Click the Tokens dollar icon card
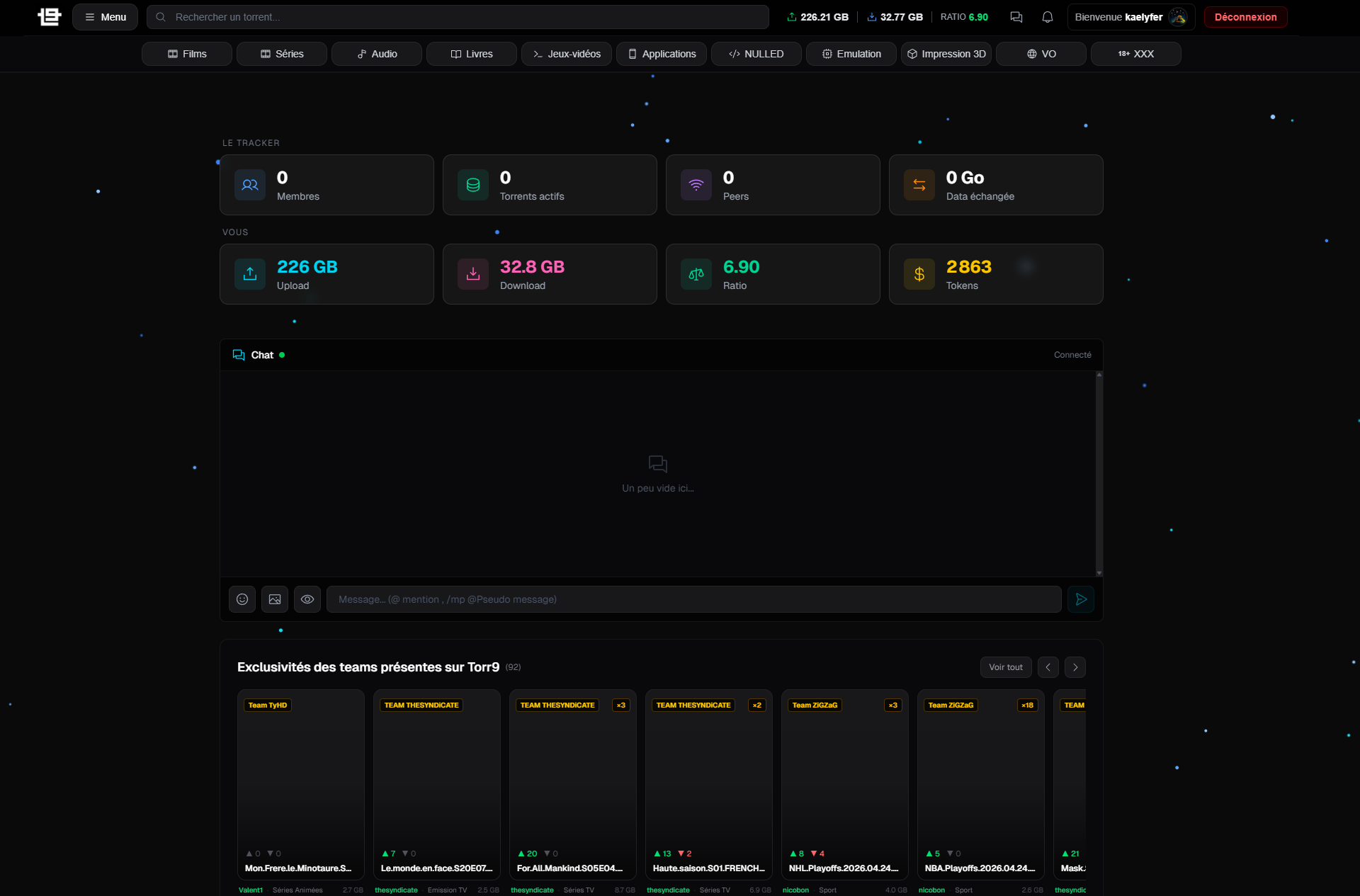This screenshot has height=896, width=1360. 919,274
